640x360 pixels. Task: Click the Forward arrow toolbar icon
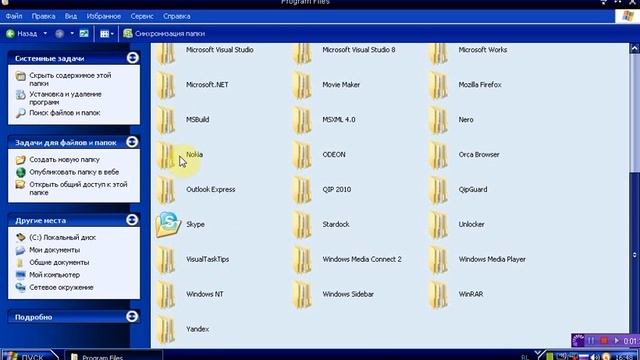60,34
